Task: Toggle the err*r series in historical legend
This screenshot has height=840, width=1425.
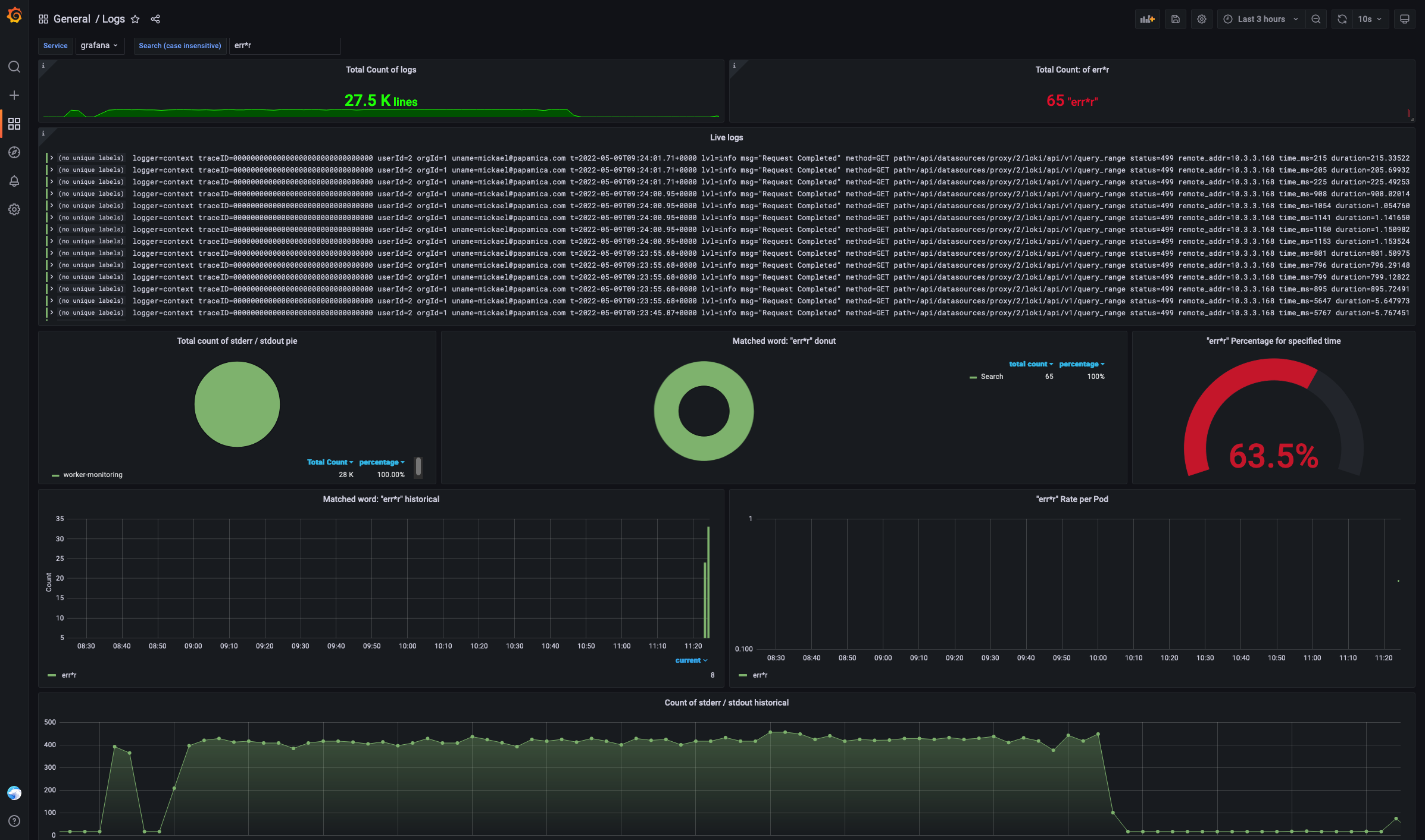Action: 69,675
